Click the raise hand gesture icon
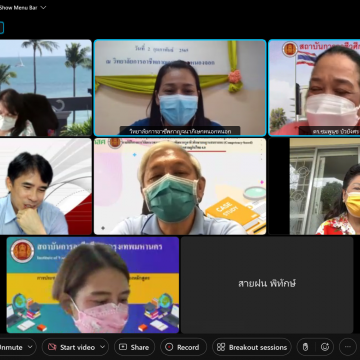The height and width of the screenshot is (360, 360). (305, 347)
